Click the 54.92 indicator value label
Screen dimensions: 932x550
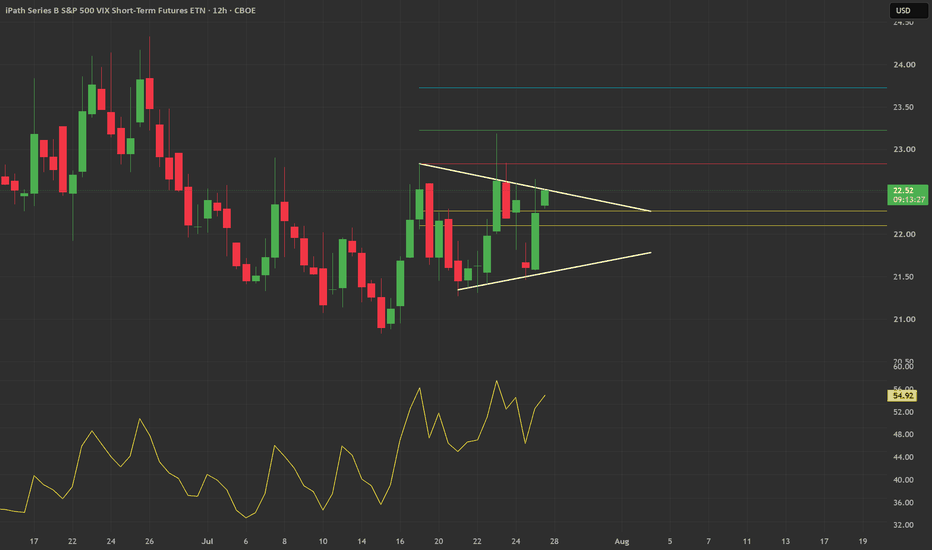(x=902, y=395)
